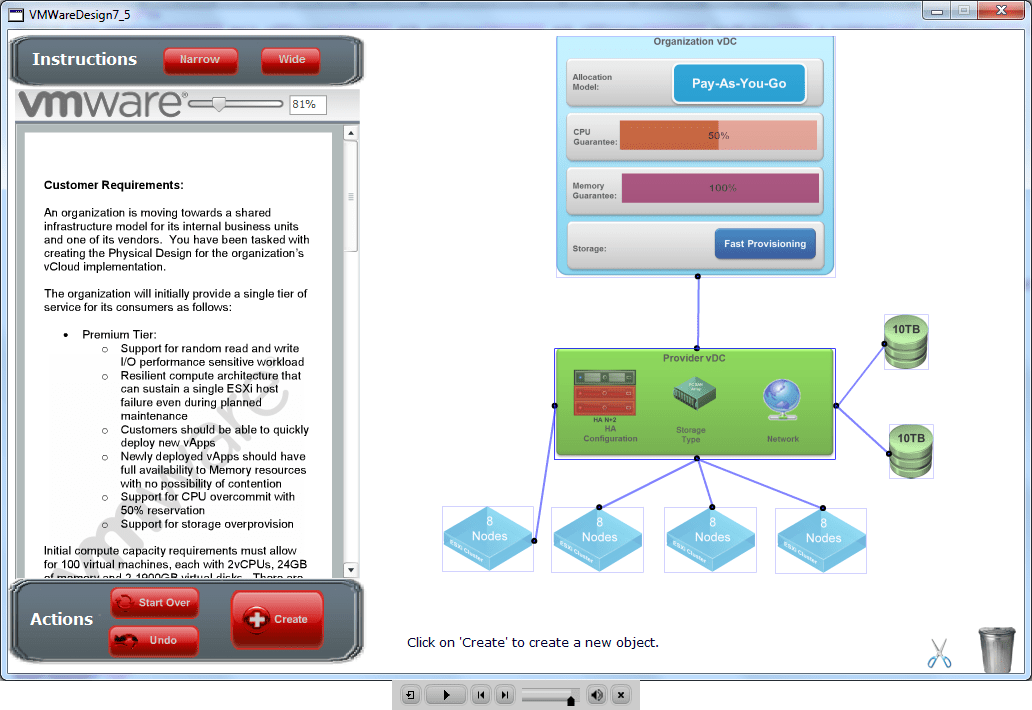
Task: Toggle the Fast Provisioning storage option
Action: pos(765,243)
